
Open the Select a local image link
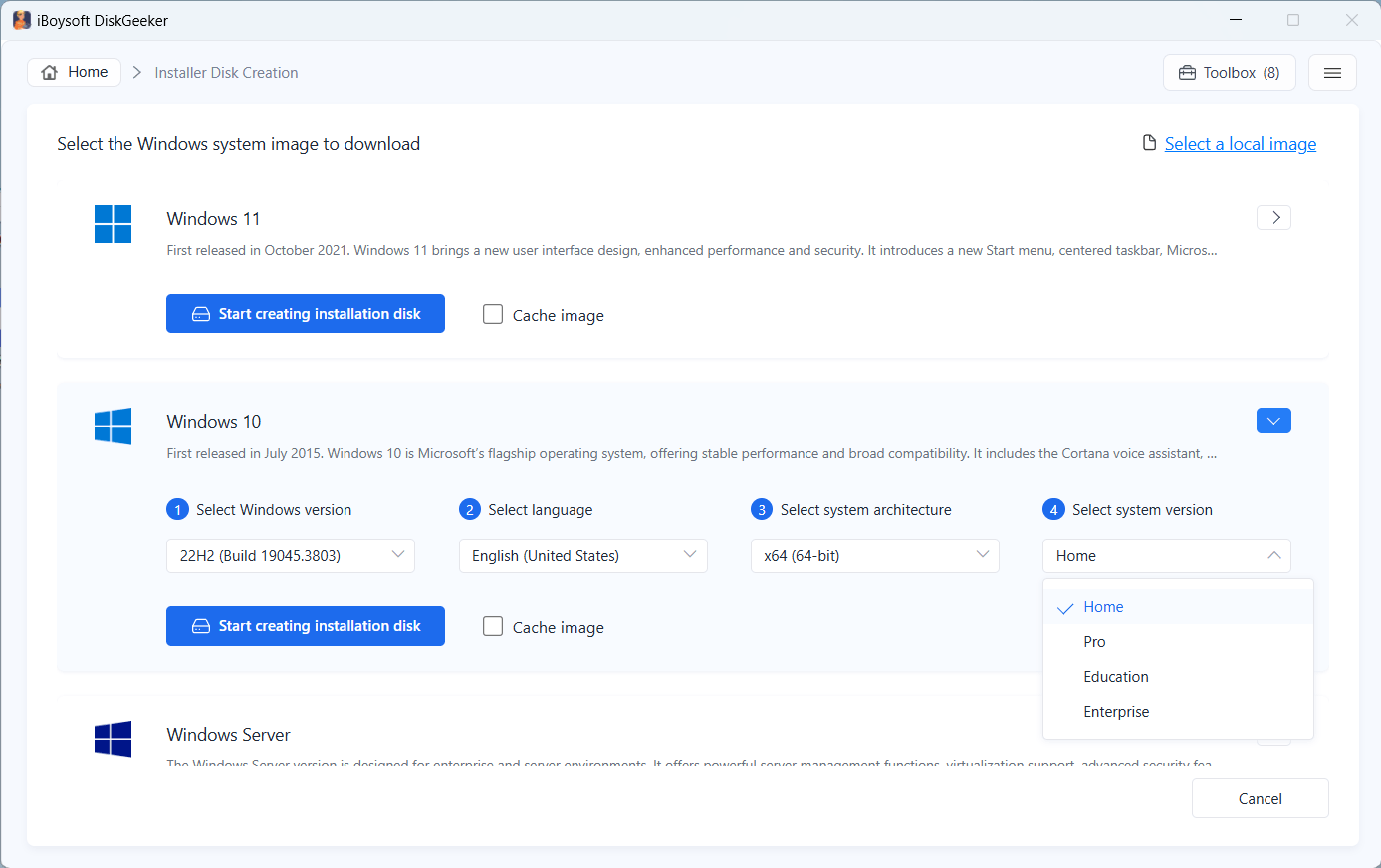[1241, 144]
